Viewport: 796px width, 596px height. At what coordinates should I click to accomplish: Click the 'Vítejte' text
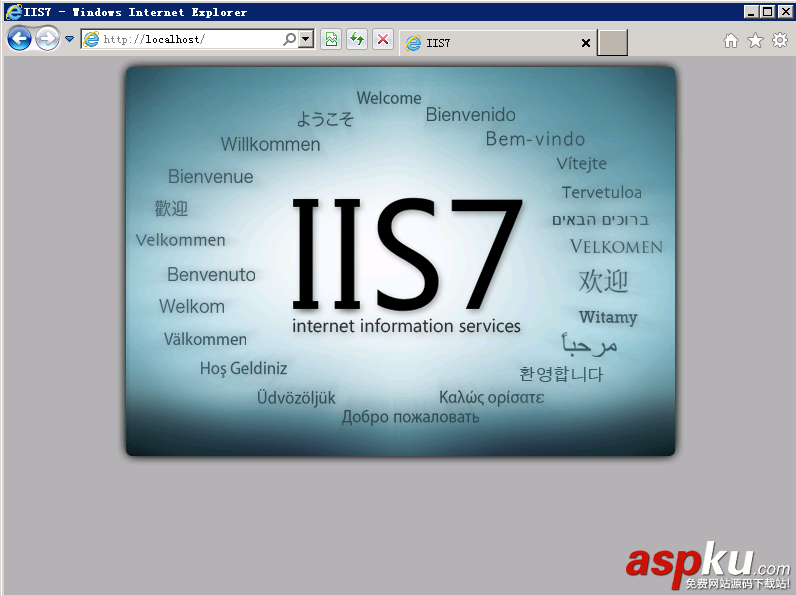click(x=582, y=164)
